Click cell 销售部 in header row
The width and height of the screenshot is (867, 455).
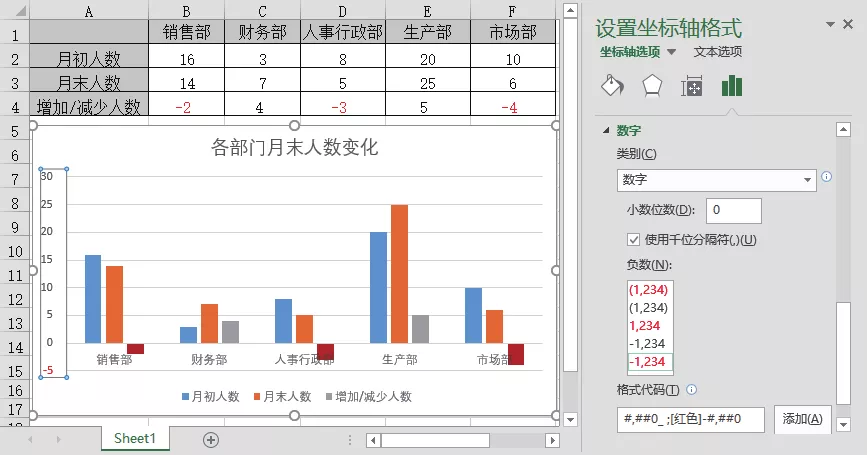coord(186,32)
